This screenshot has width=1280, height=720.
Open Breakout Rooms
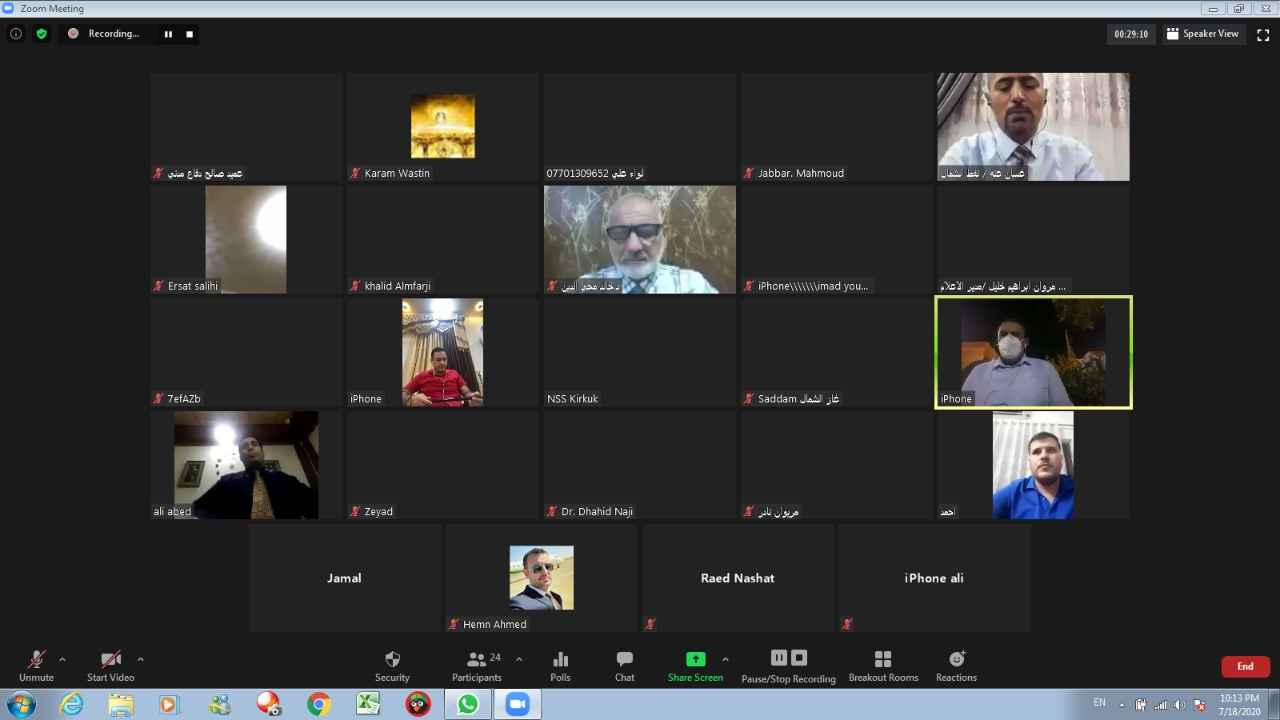coord(882,659)
